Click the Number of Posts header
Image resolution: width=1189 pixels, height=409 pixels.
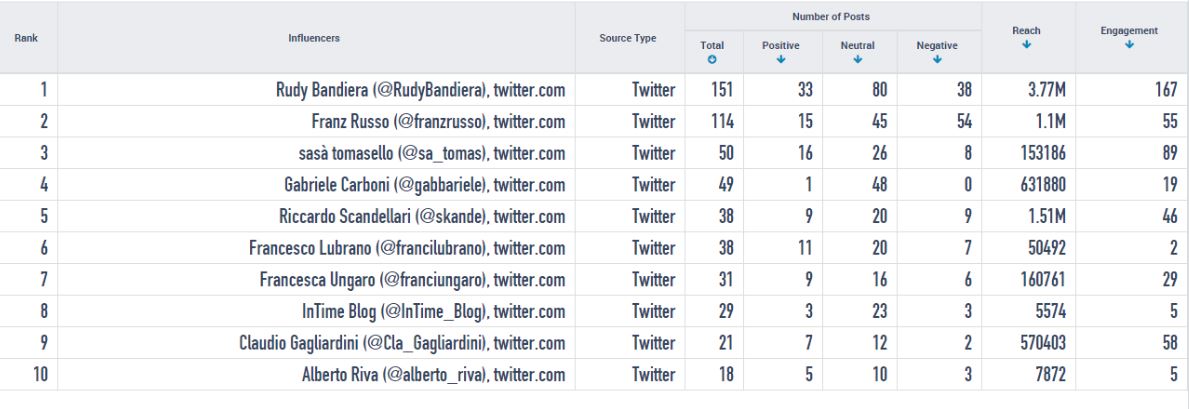[831, 16]
